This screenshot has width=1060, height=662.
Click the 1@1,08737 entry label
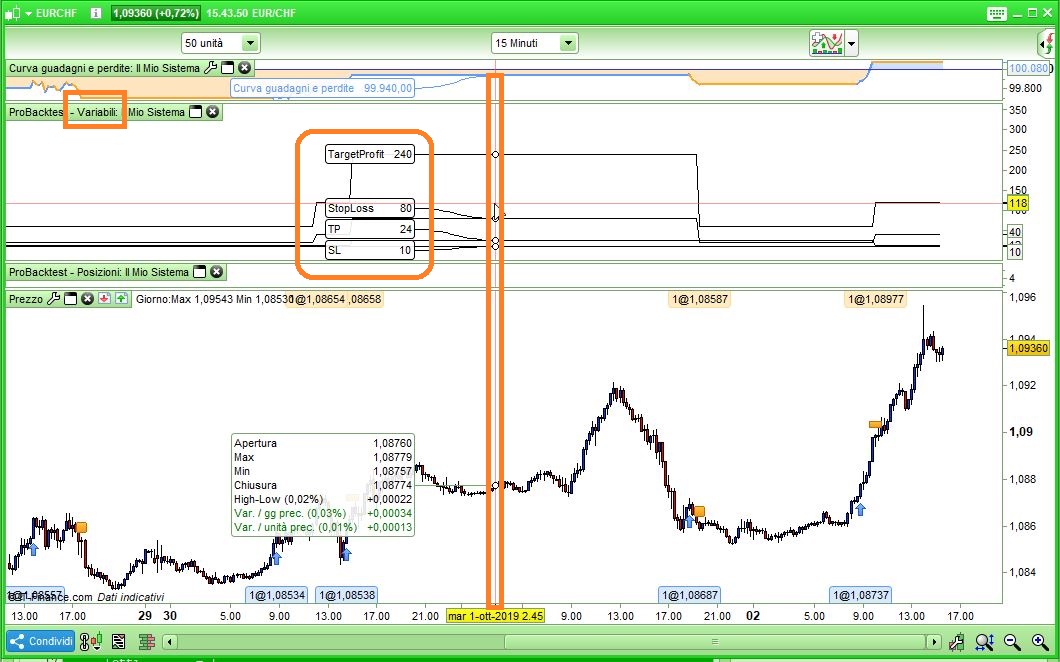click(x=861, y=595)
